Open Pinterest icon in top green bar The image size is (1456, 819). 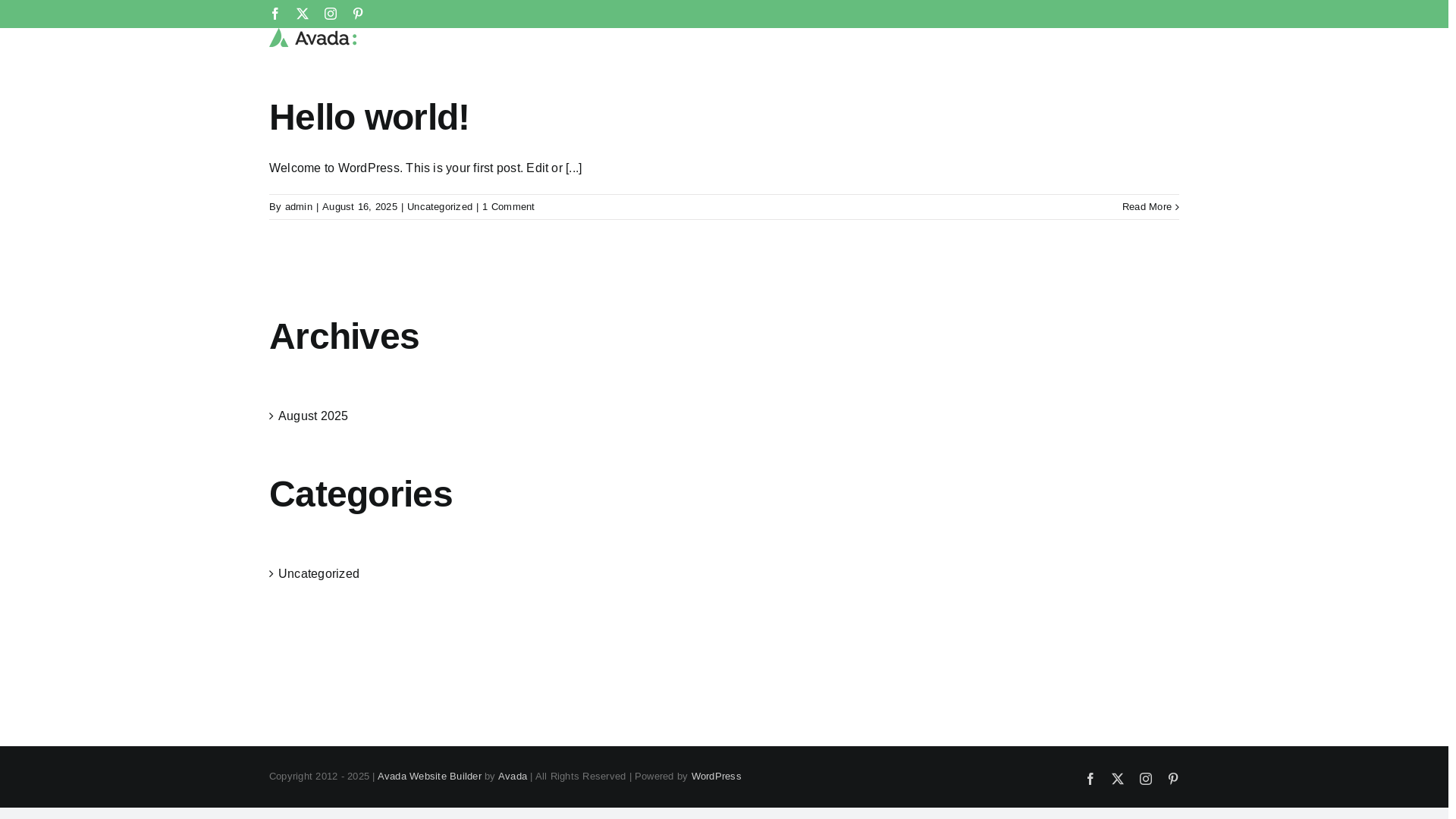[358, 14]
